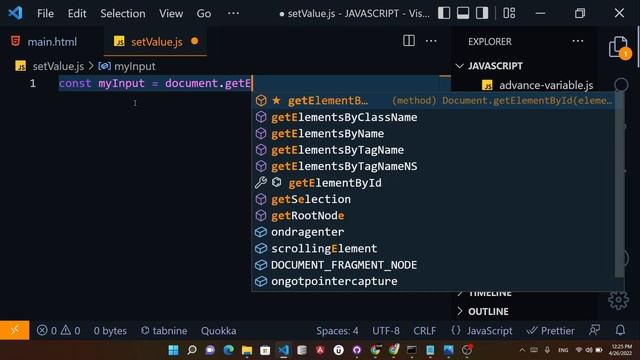Select getElementsByTagName suggestion
Screen dimensions: 640x360
click(x=434, y=150)
